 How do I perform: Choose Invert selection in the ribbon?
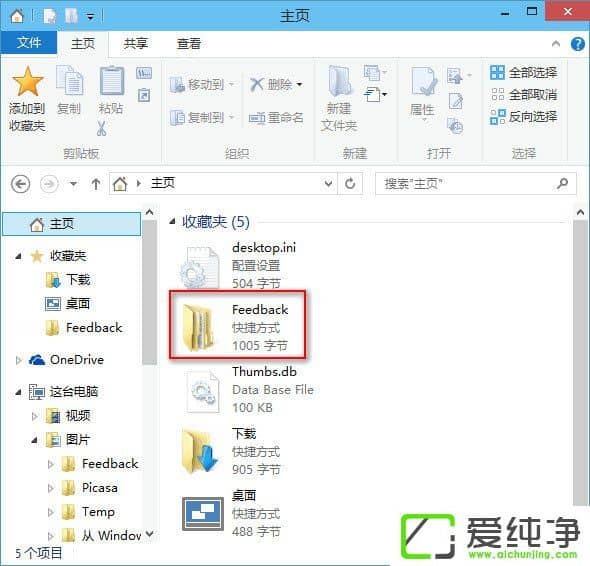click(523, 117)
